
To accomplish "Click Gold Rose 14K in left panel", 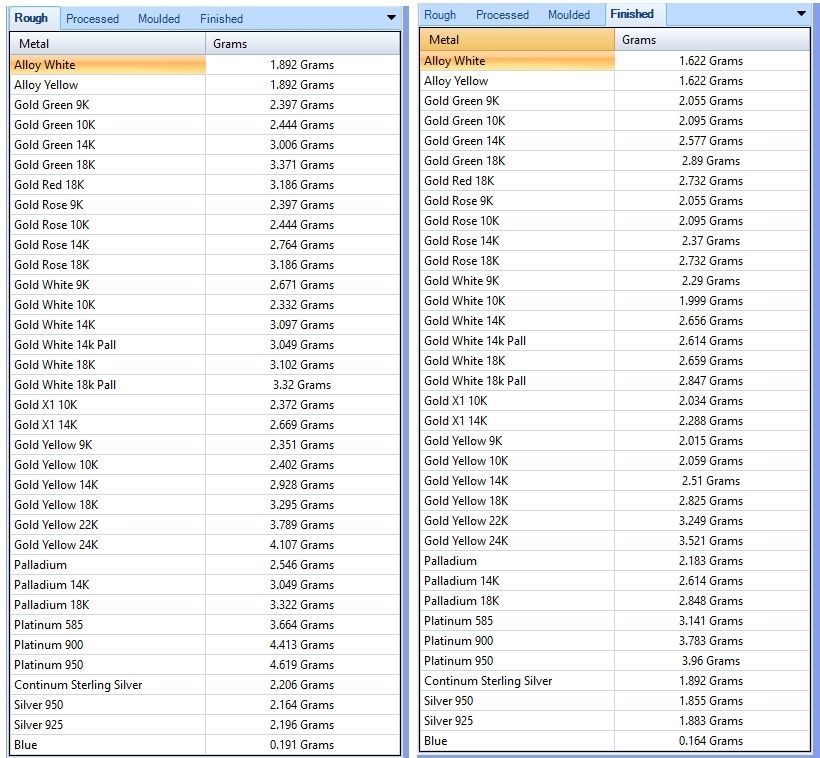I will 205,245.
